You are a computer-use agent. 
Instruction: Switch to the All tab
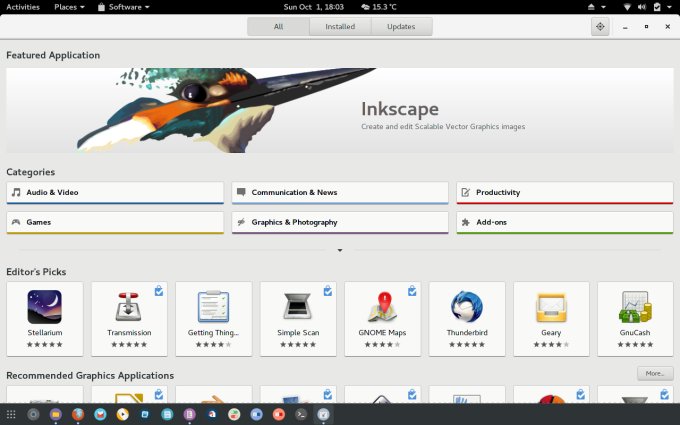(x=278, y=27)
